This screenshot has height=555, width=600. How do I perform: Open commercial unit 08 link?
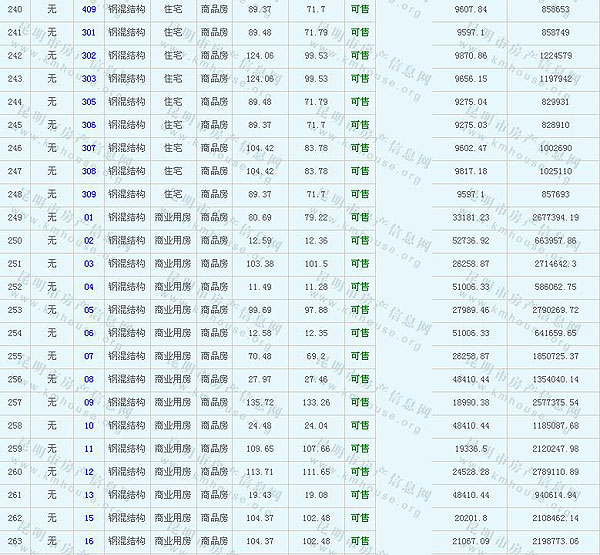tap(88, 379)
